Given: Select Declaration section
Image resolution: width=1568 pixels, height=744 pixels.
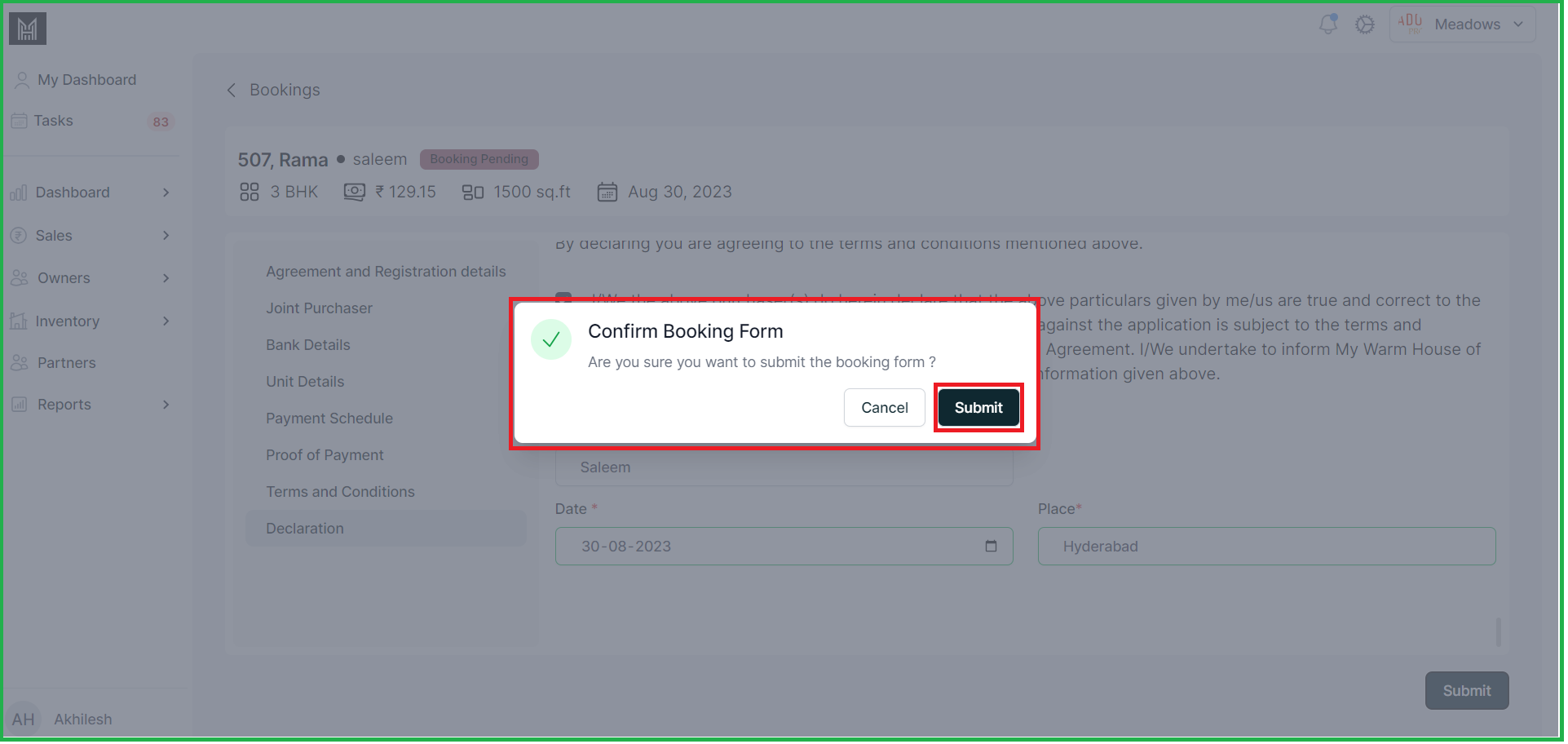Looking at the screenshot, I should point(386,529).
